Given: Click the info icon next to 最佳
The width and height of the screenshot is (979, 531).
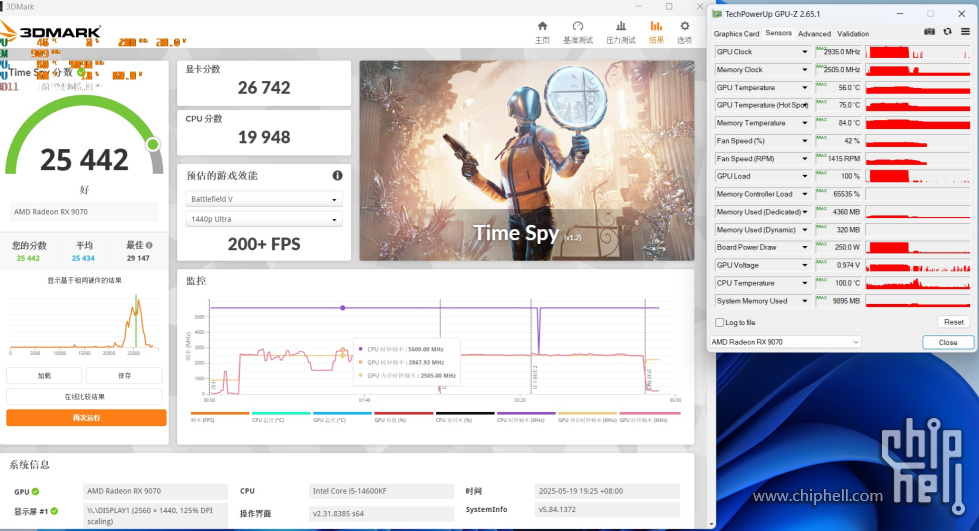Looking at the screenshot, I should [x=149, y=245].
